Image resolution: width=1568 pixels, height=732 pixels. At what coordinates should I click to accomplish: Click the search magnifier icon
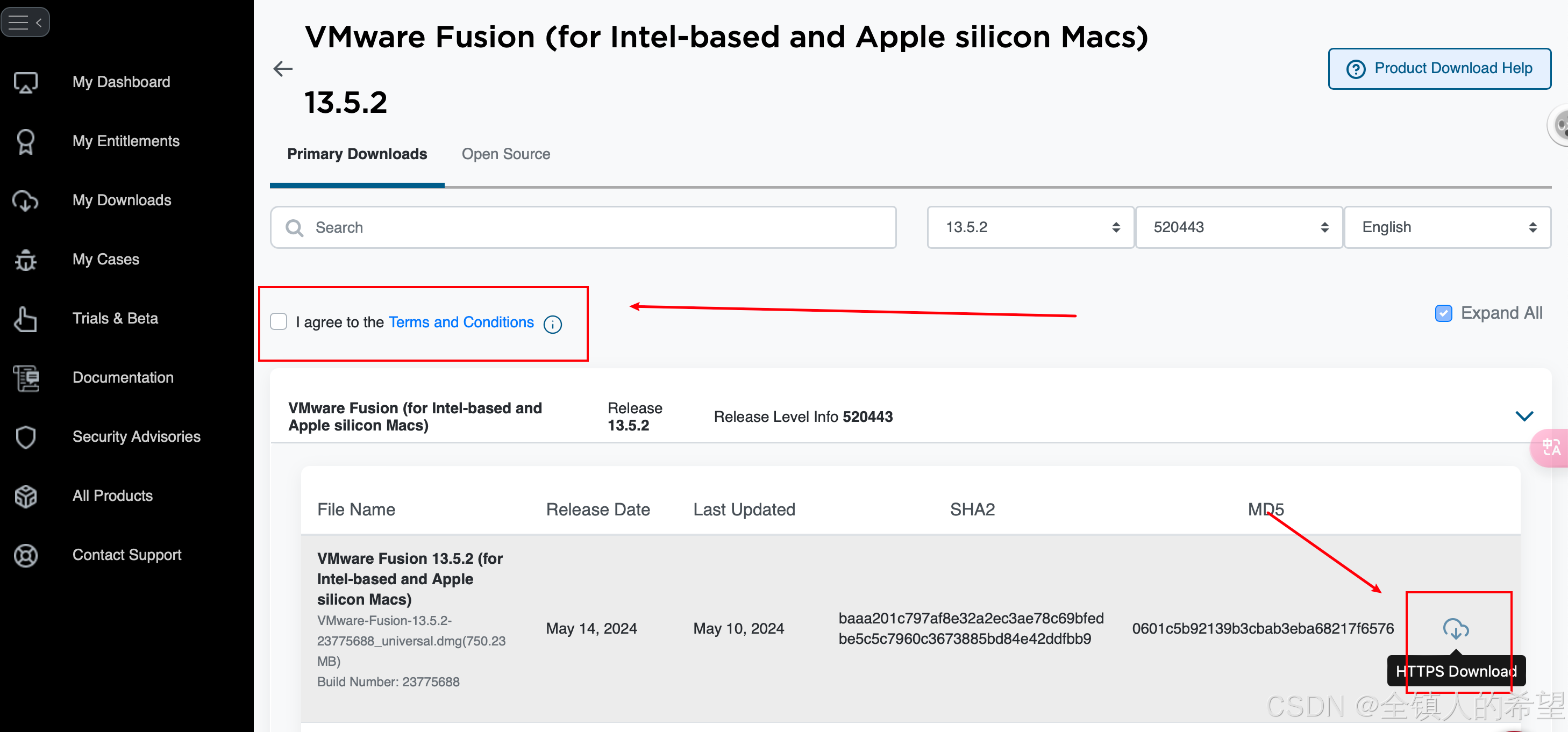click(x=295, y=228)
